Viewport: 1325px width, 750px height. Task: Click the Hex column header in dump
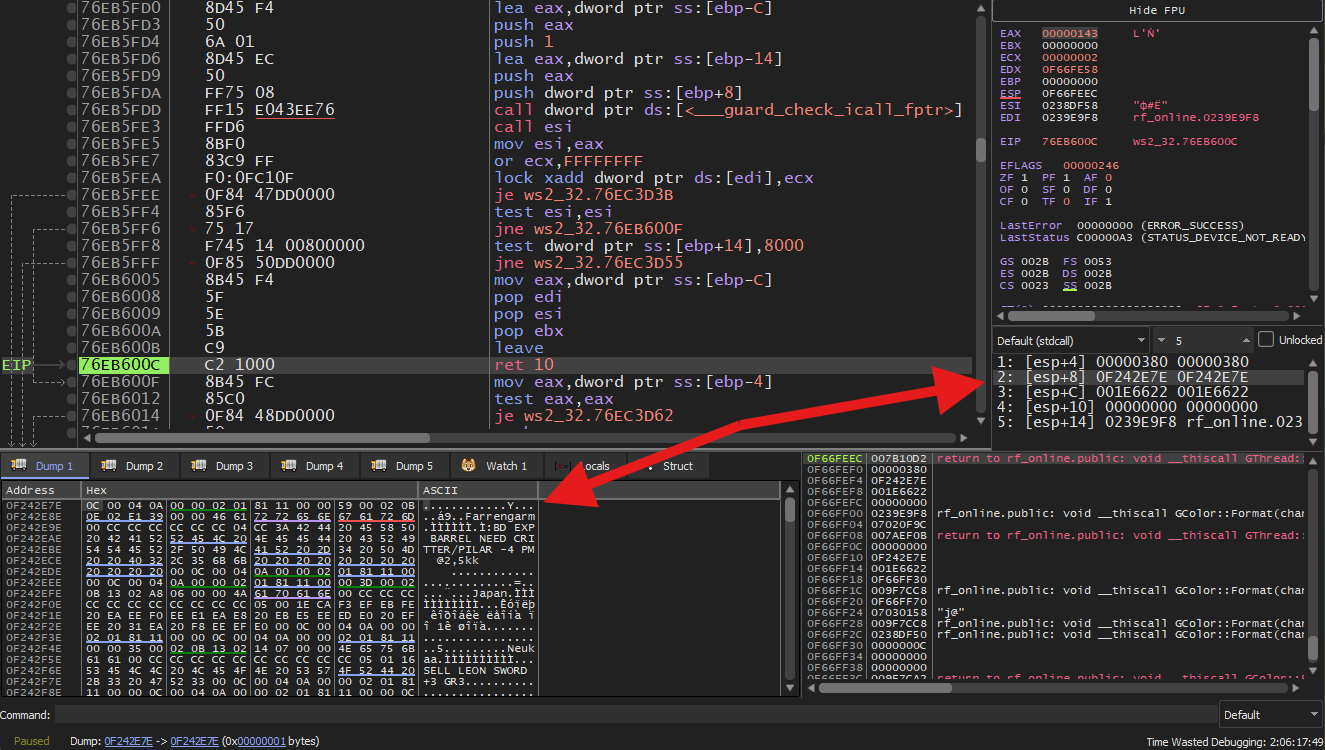pos(250,491)
